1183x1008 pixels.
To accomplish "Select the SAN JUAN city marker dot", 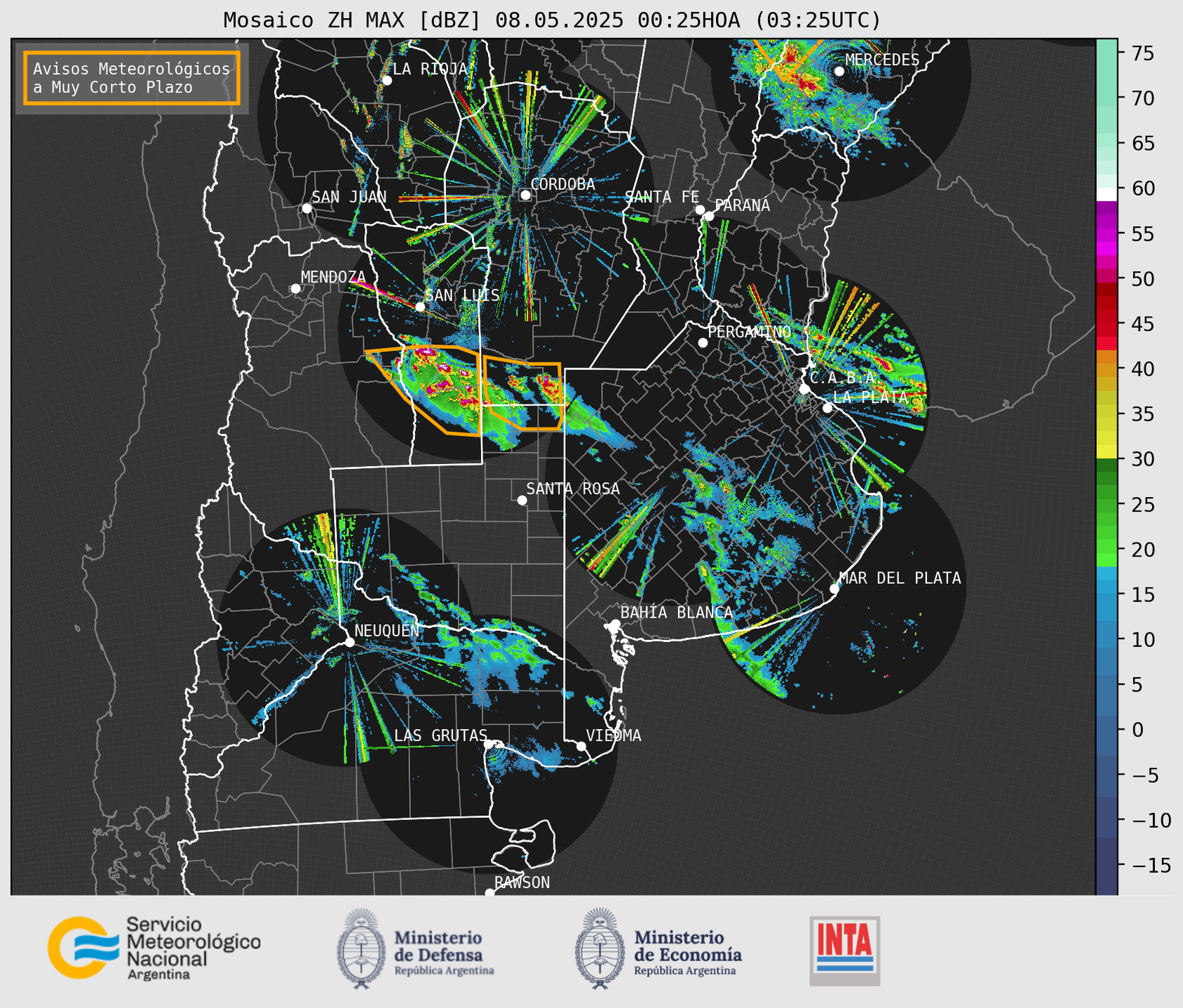I will 306,208.
